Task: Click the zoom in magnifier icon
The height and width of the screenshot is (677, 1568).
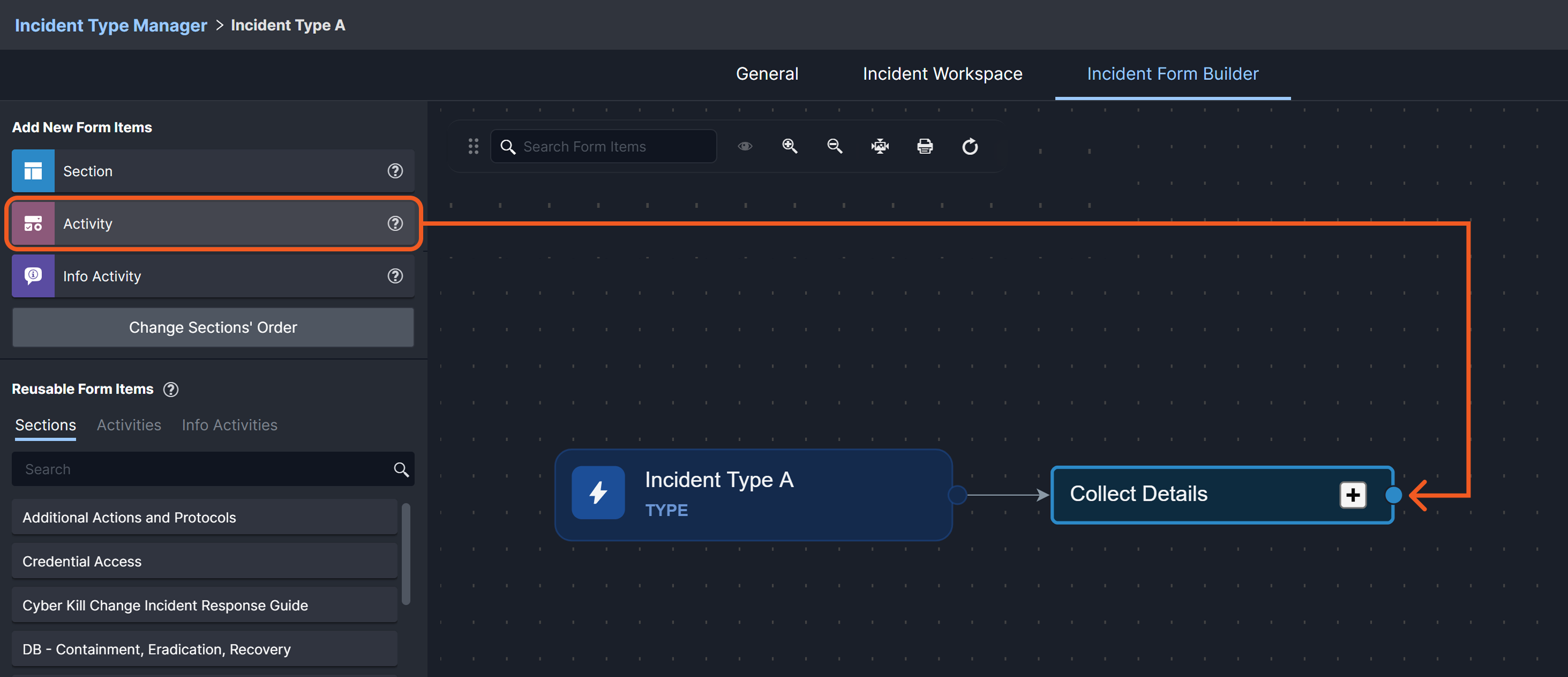Action: (x=790, y=146)
